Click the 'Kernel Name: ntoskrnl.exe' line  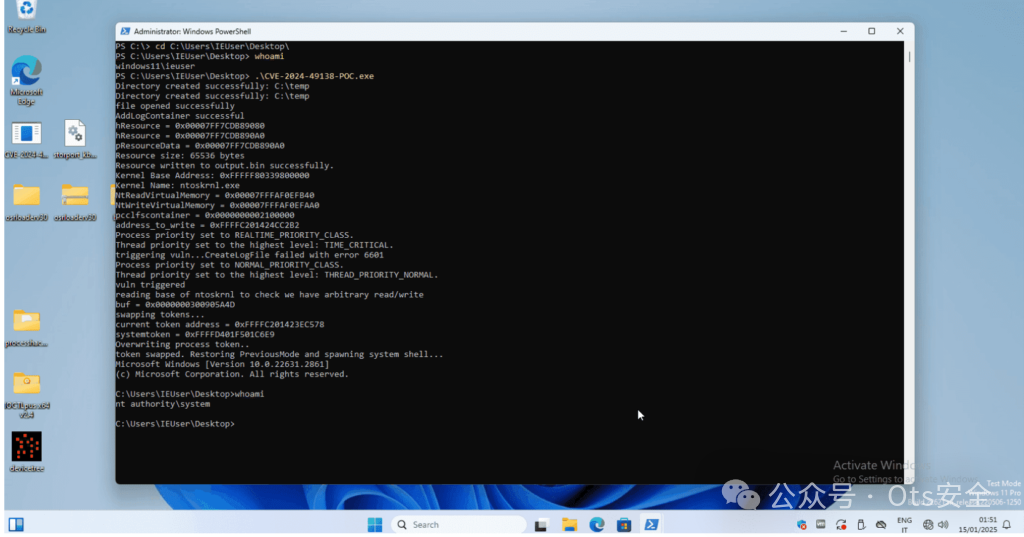178,186
